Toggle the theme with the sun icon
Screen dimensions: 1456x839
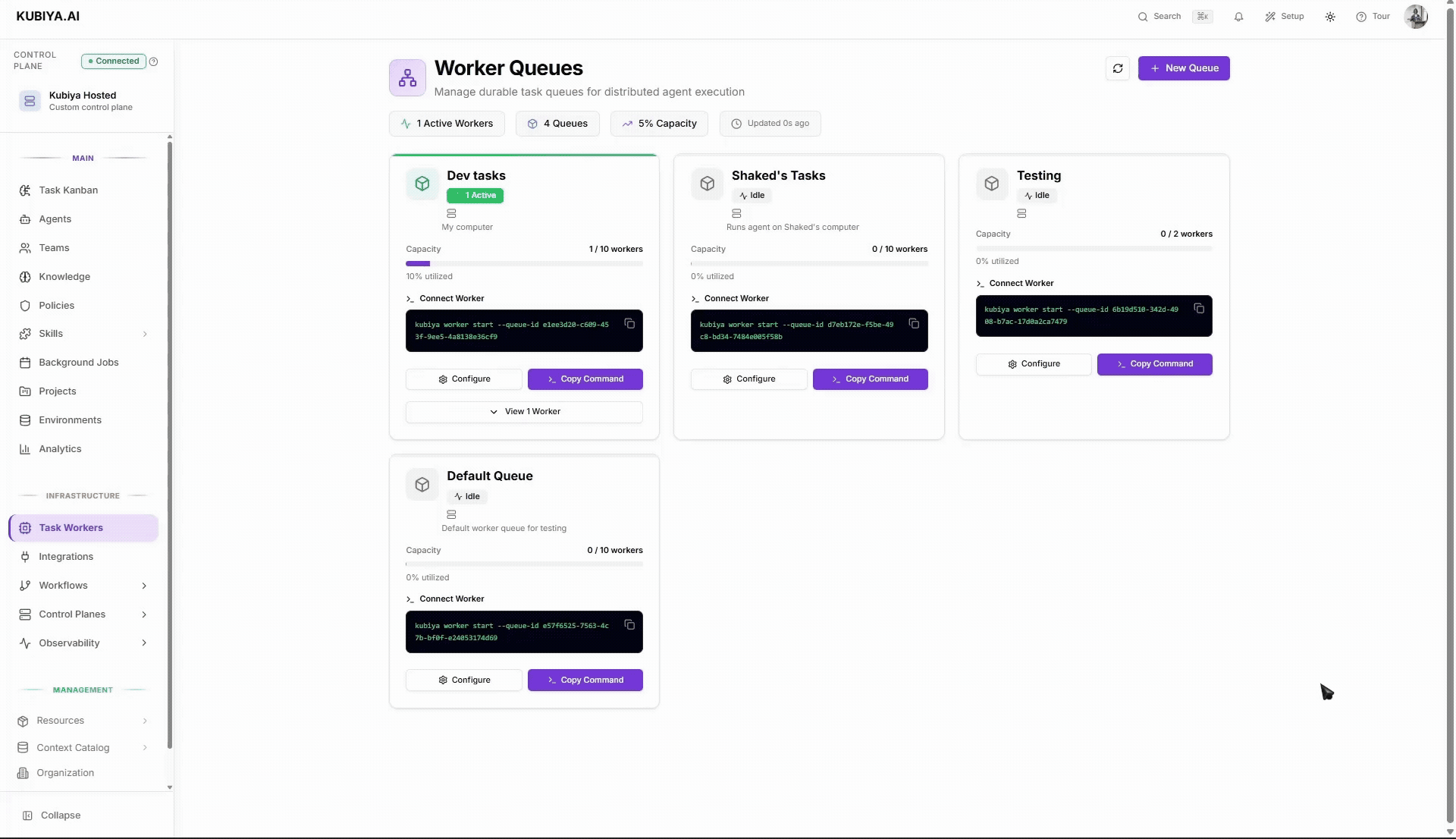click(1329, 16)
